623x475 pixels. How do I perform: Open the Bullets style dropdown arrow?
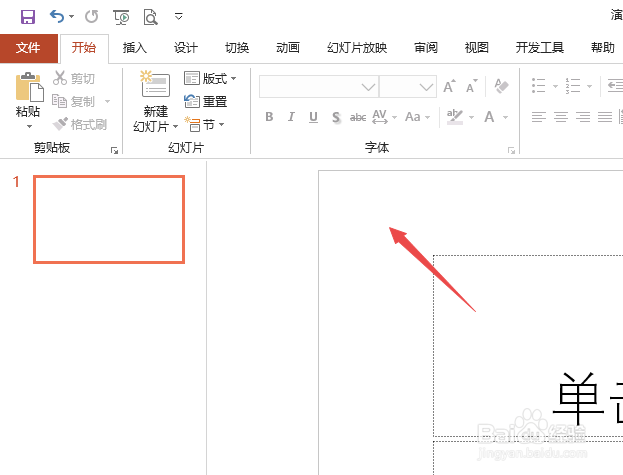click(x=555, y=86)
